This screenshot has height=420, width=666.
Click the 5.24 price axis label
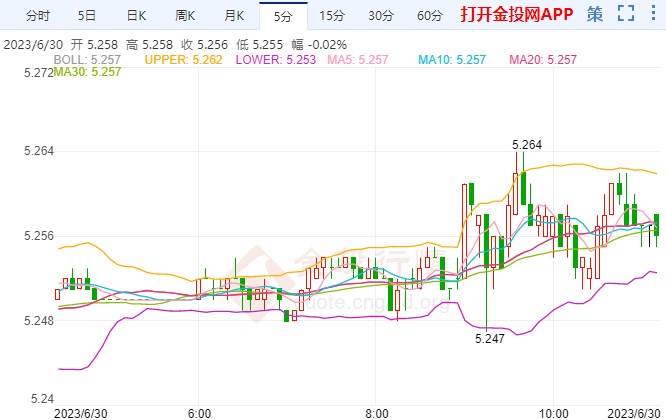click(42, 399)
